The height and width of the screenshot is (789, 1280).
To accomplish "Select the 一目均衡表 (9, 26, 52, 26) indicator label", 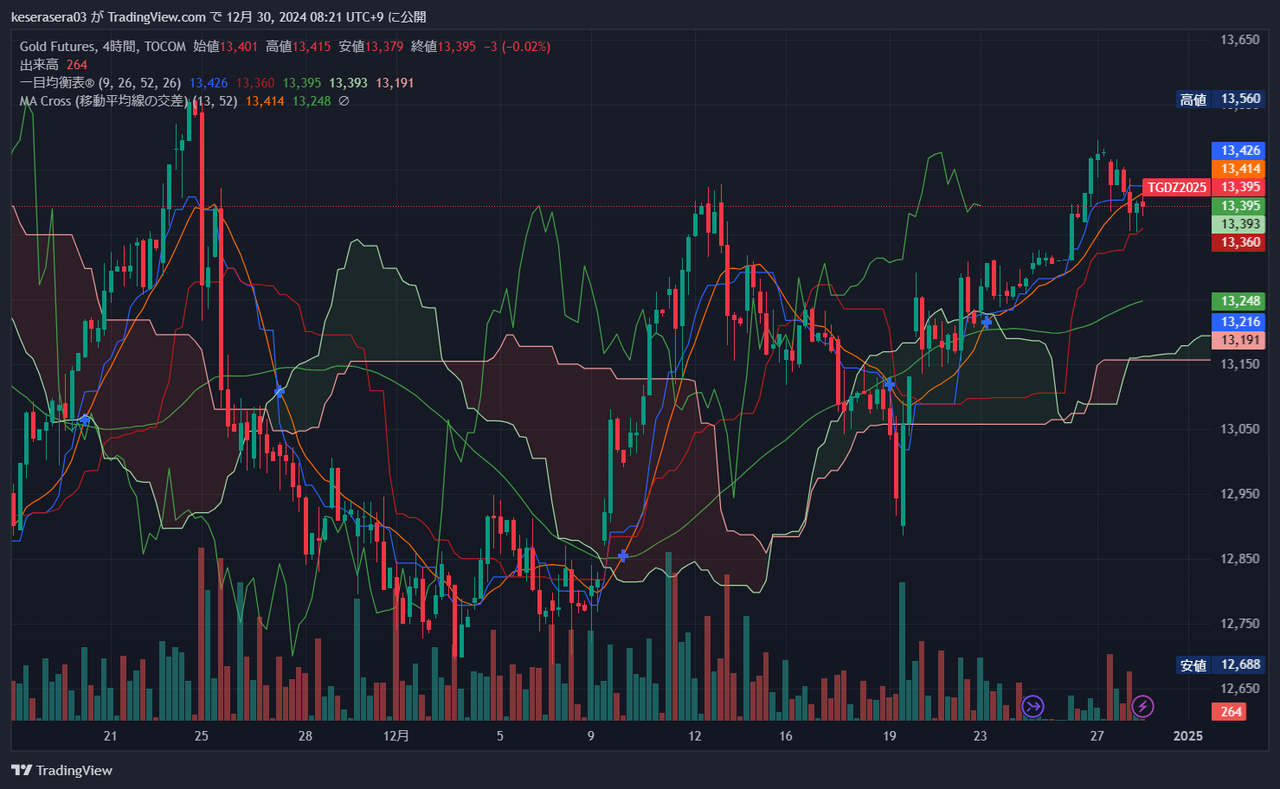I will [100, 83].
